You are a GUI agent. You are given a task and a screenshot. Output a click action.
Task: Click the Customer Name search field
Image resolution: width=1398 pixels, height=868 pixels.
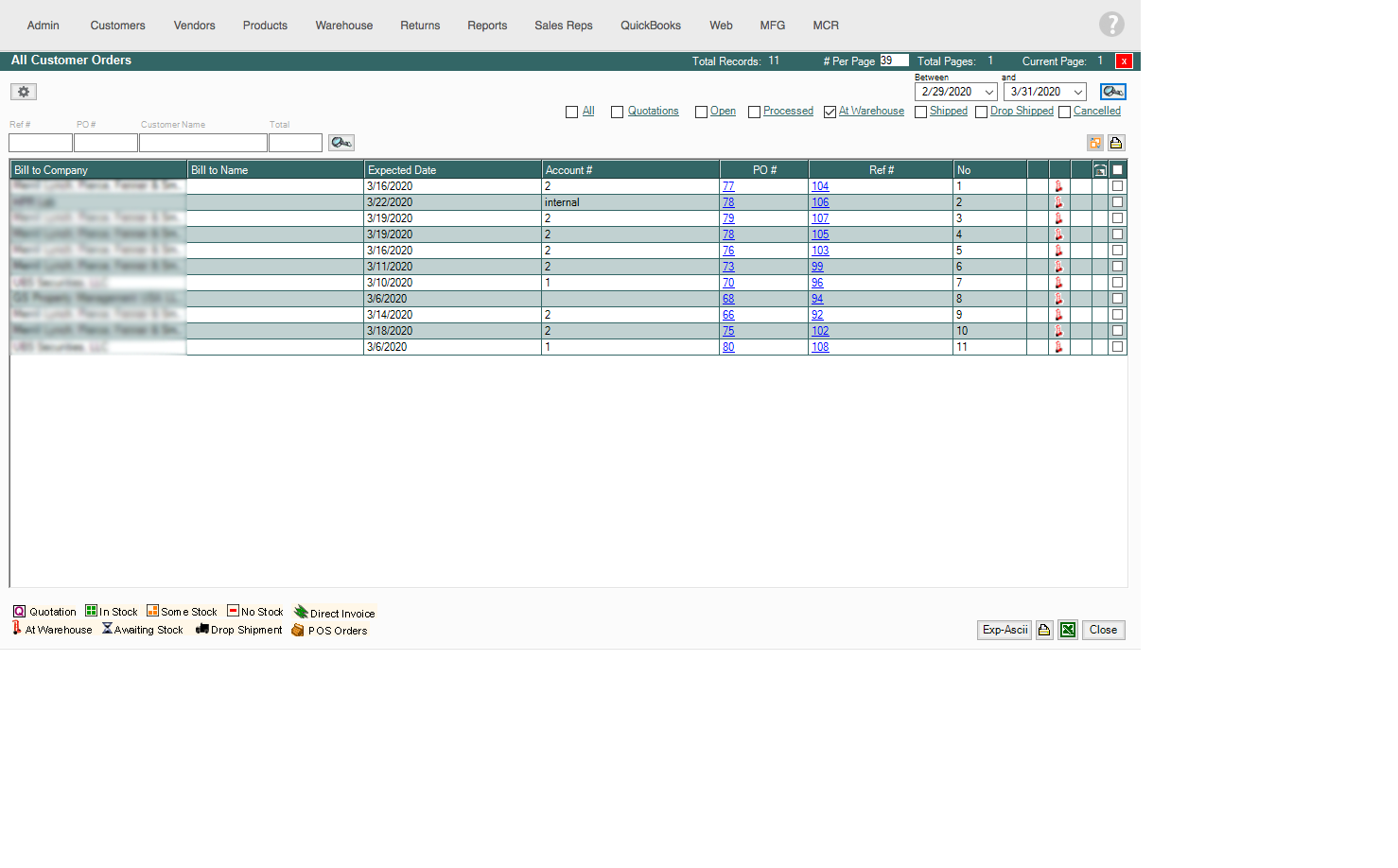coord(202,143)
